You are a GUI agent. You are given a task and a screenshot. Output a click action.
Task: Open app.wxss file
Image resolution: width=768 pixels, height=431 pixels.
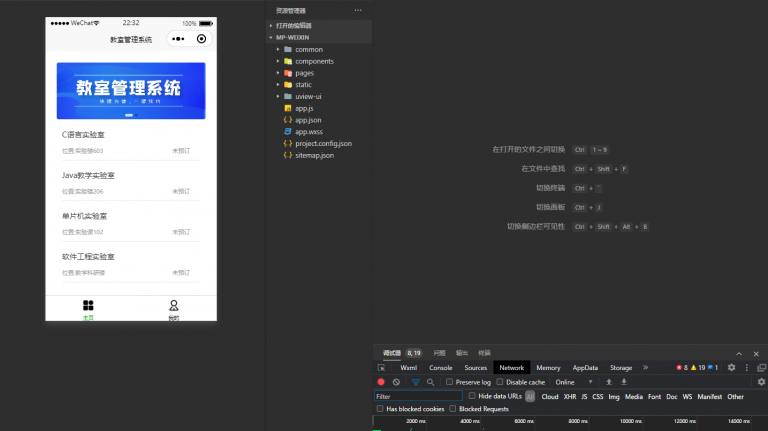(309, 132)
